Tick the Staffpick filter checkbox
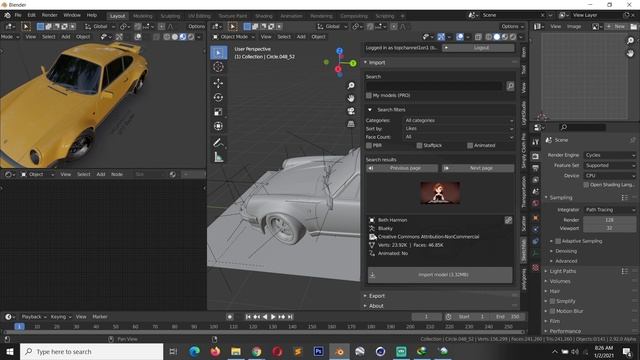Viewport: 640px width, 360px height. pos(419,145)
